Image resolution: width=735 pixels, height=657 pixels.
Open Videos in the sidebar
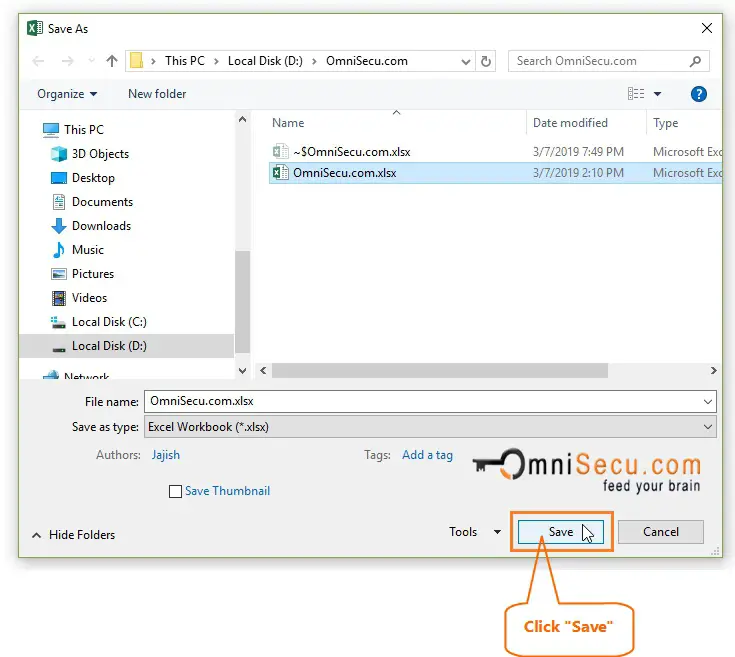89,298
